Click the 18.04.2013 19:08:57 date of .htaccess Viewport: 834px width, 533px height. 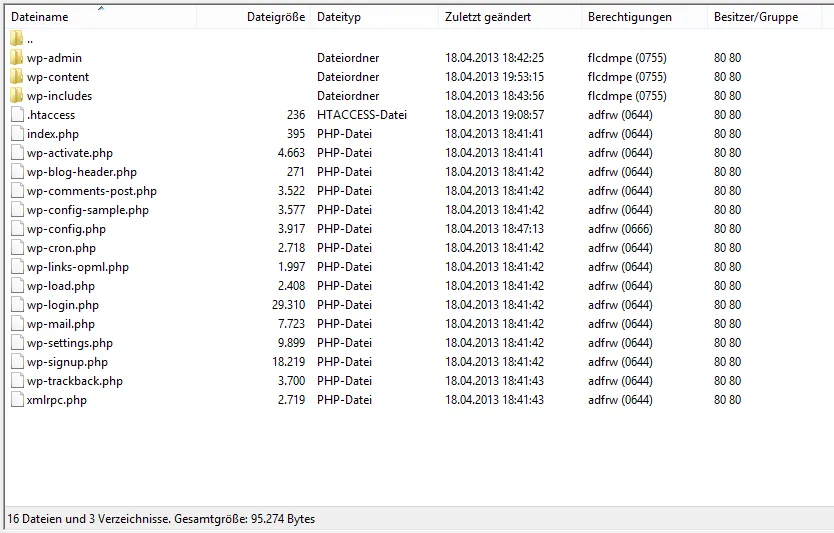[x=495, y=115]
